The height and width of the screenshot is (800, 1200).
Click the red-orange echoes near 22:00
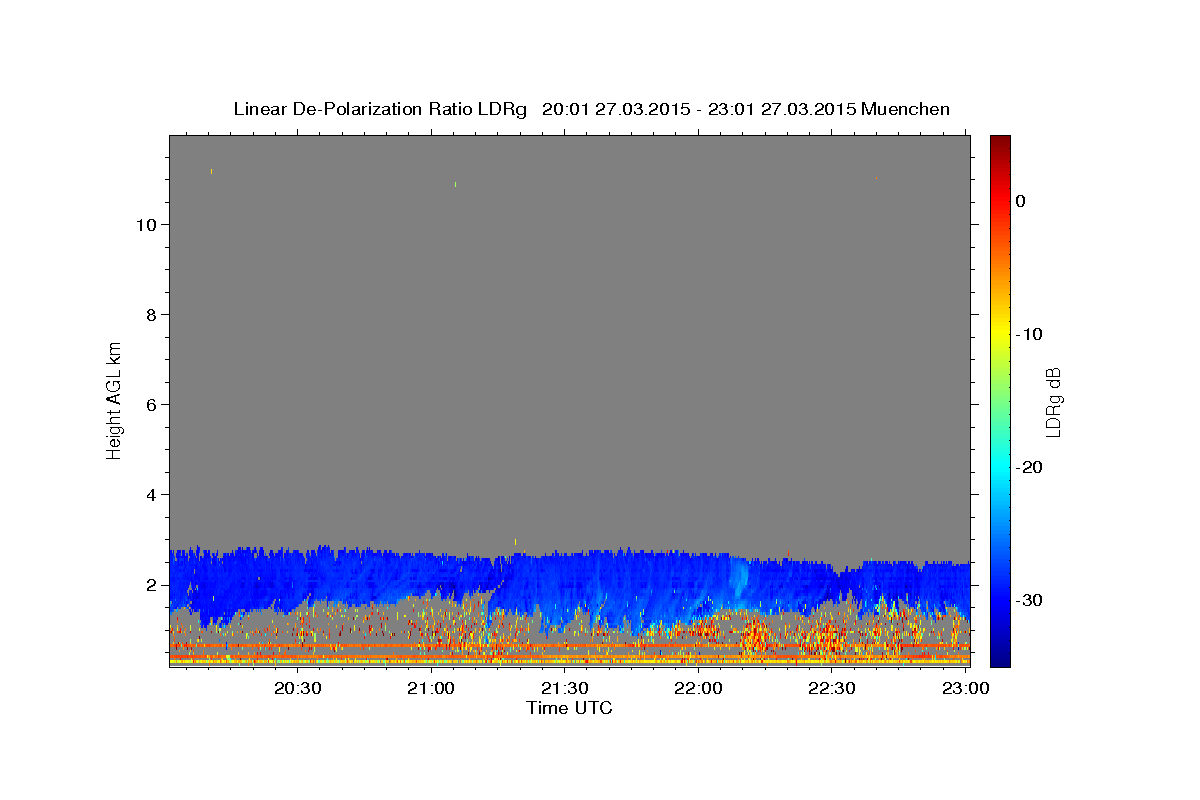click(700, 630)
